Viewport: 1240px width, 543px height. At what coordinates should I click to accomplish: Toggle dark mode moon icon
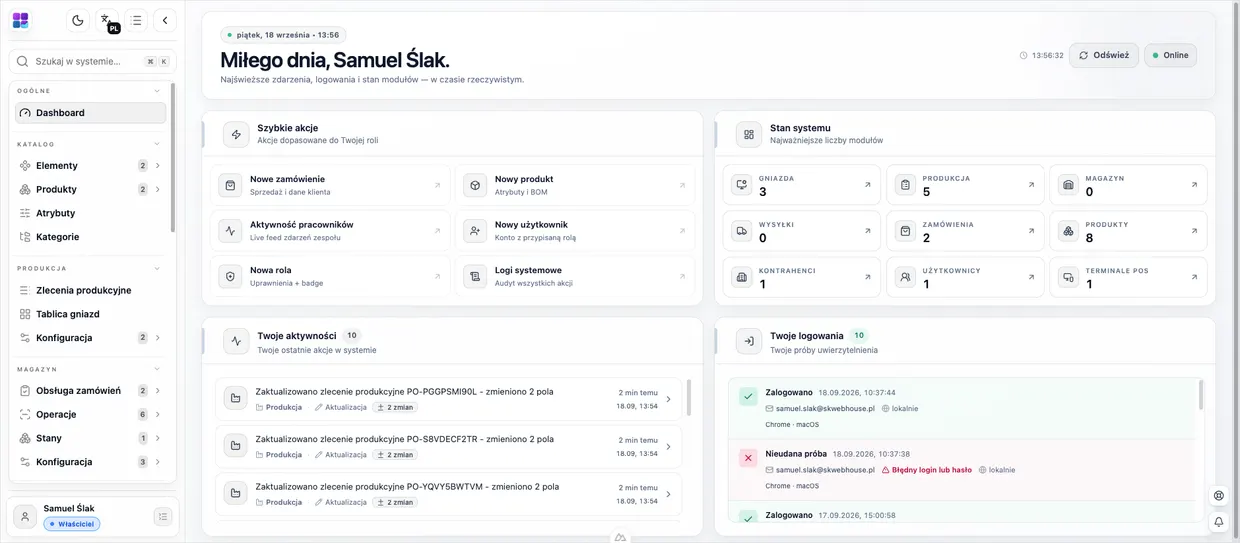(x=78, y=20)
